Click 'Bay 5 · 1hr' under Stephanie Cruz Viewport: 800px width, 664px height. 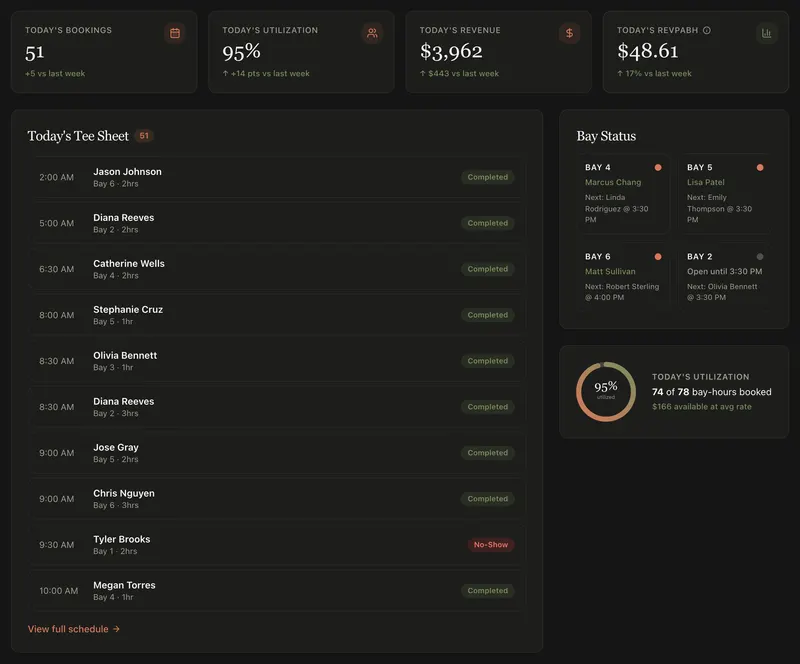pos(113,322)
